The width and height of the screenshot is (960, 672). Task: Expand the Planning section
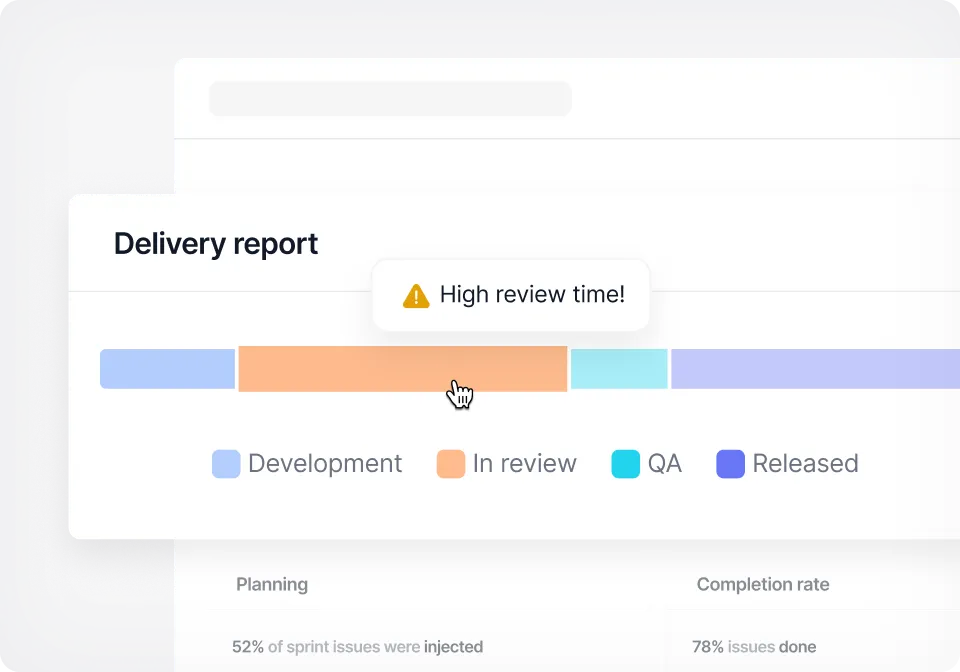click(x=271, y=584)
